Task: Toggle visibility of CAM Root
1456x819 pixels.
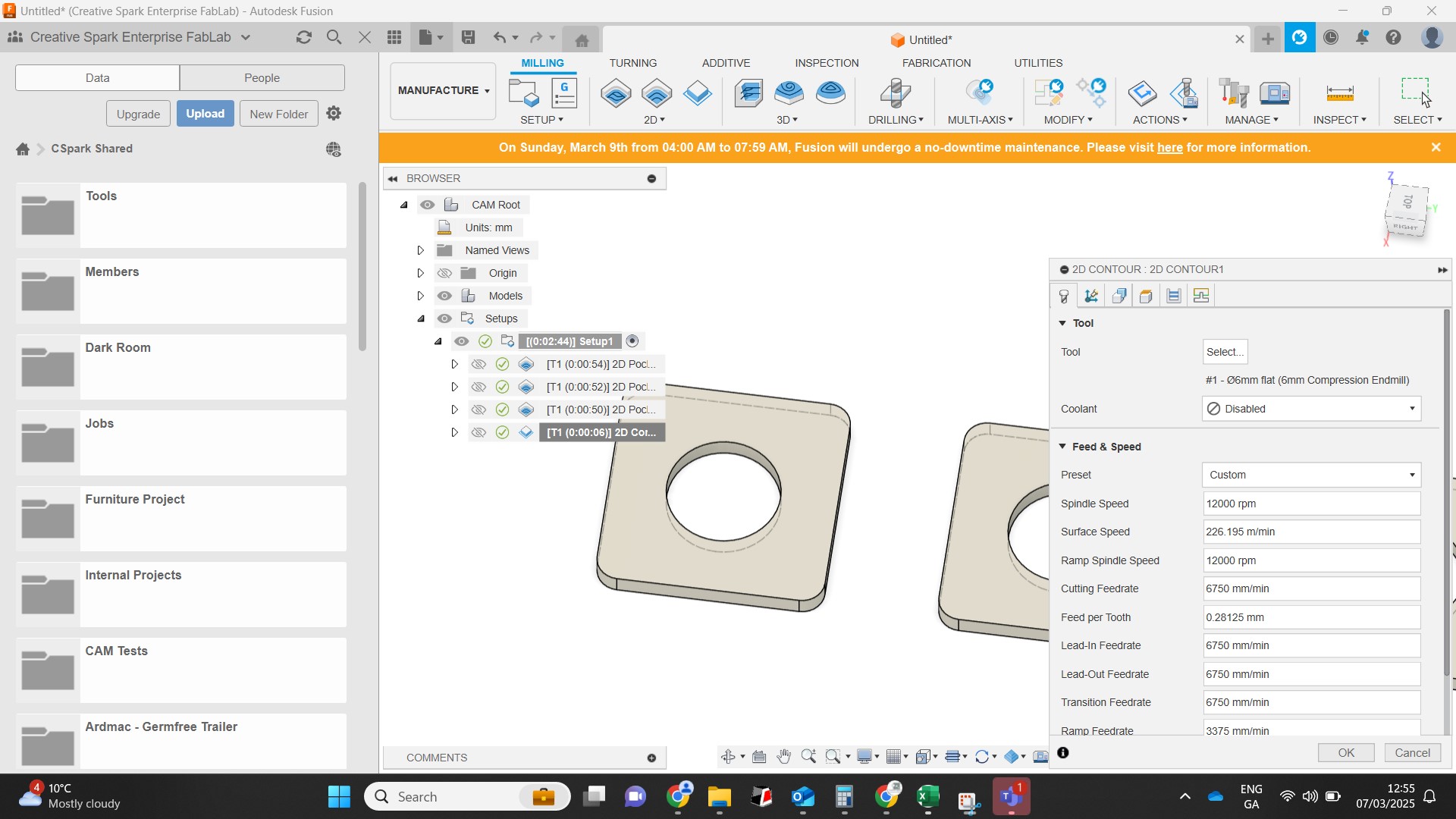Action: [428, 205]
